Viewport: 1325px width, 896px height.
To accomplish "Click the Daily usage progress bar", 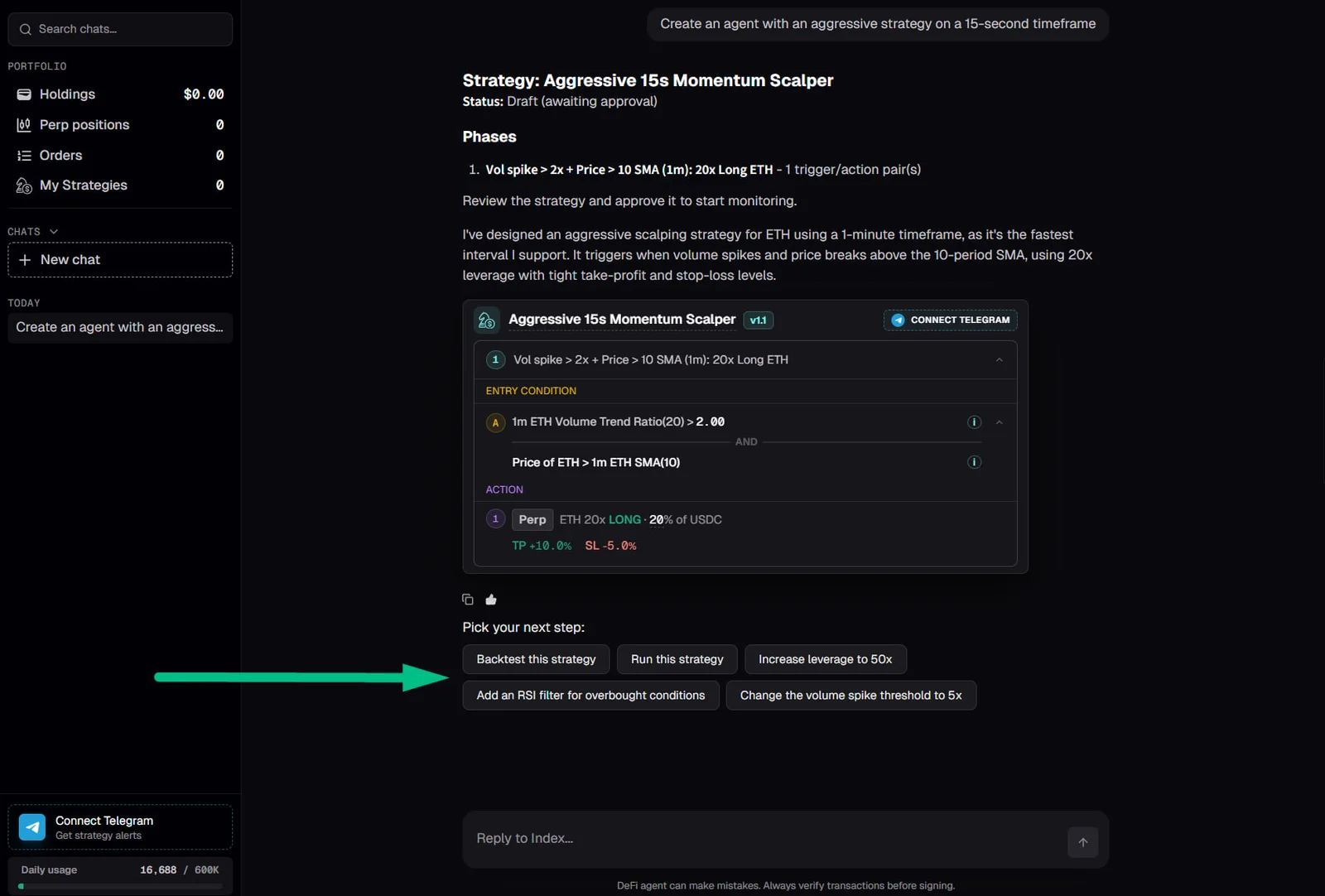I will 120,886.
